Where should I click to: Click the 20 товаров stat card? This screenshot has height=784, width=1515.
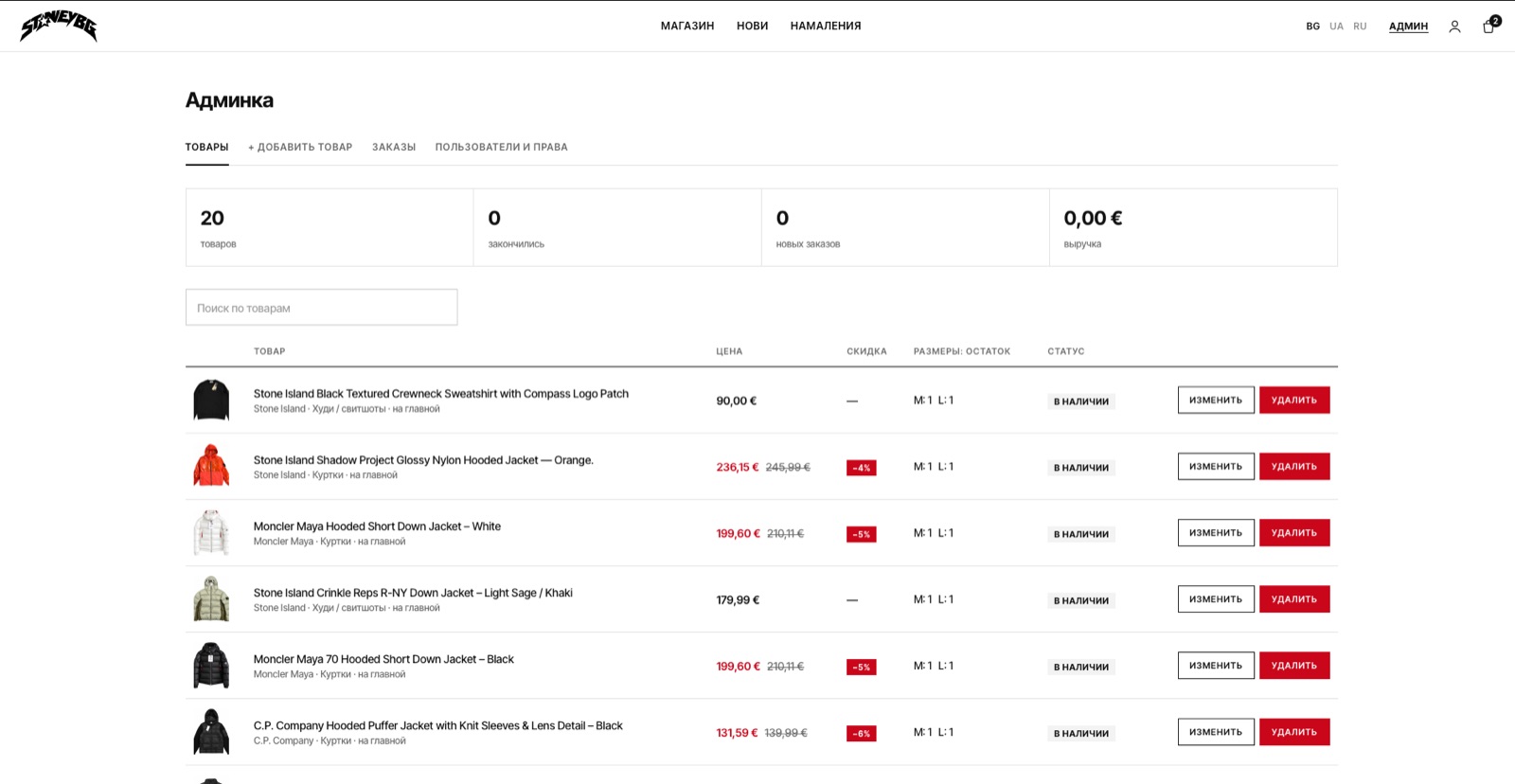point(330,227)
